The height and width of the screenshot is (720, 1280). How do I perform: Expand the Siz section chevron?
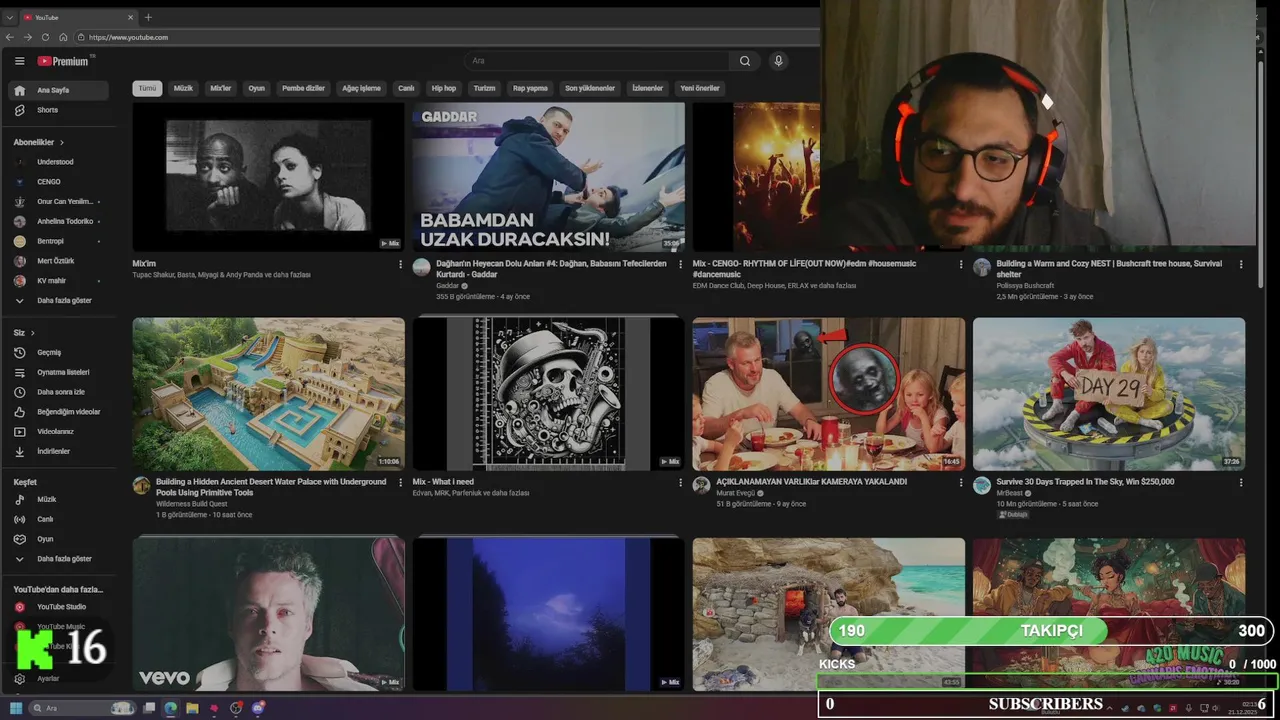tap(32, 333)
